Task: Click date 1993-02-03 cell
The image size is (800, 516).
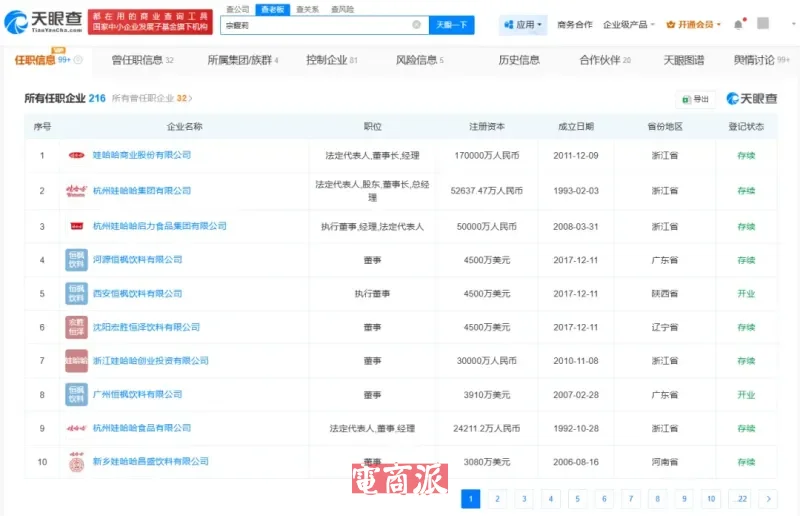Action: [576, 191]
